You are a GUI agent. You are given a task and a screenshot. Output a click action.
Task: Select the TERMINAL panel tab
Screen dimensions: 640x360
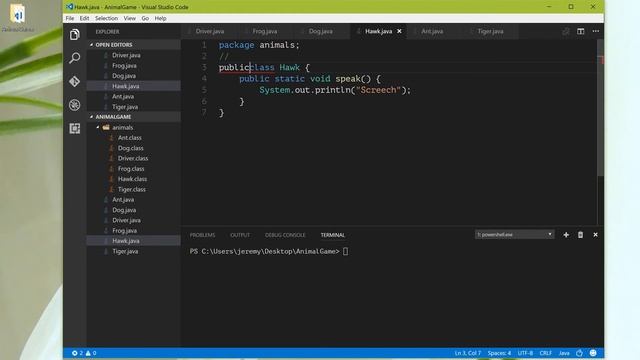tap(333, 235)
